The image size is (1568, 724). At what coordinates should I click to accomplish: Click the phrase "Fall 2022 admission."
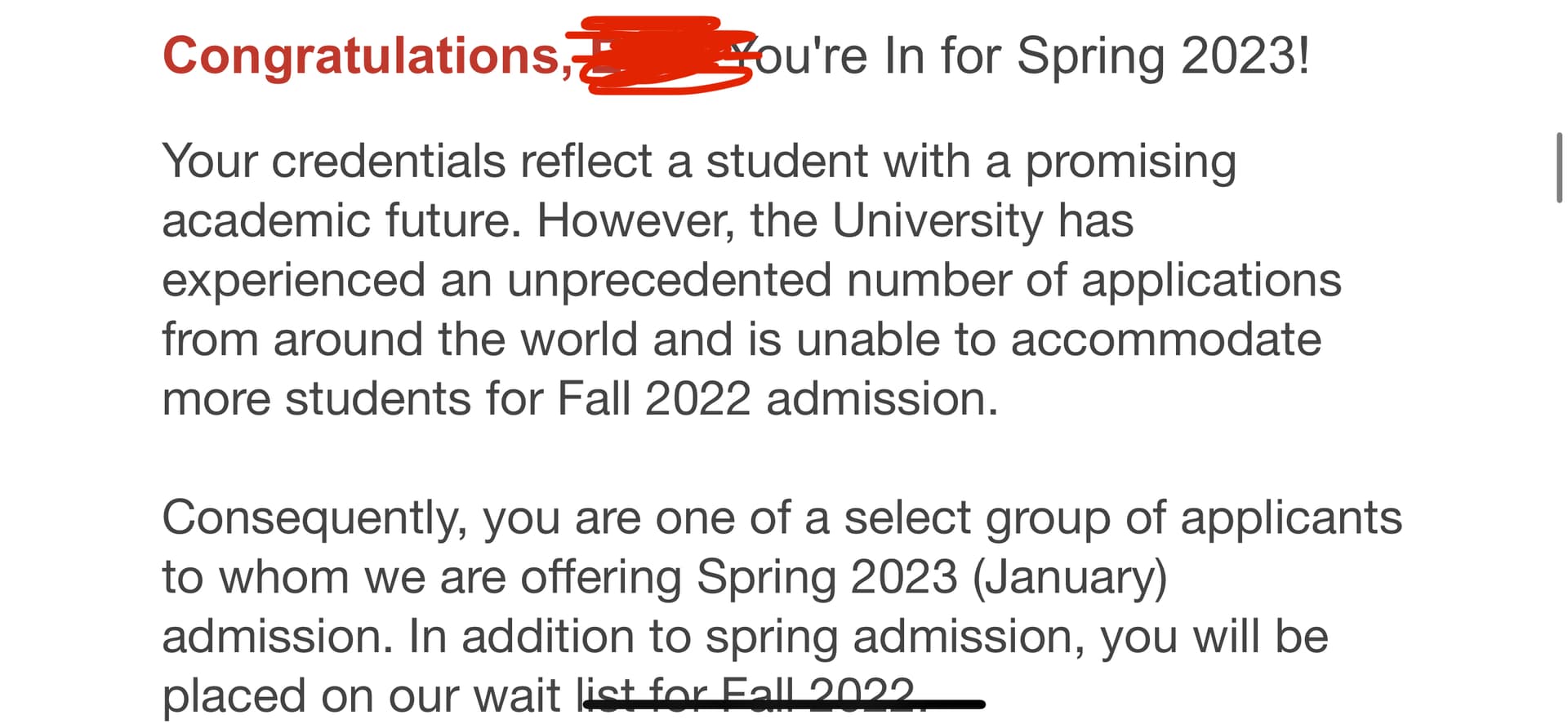(777, 399)
